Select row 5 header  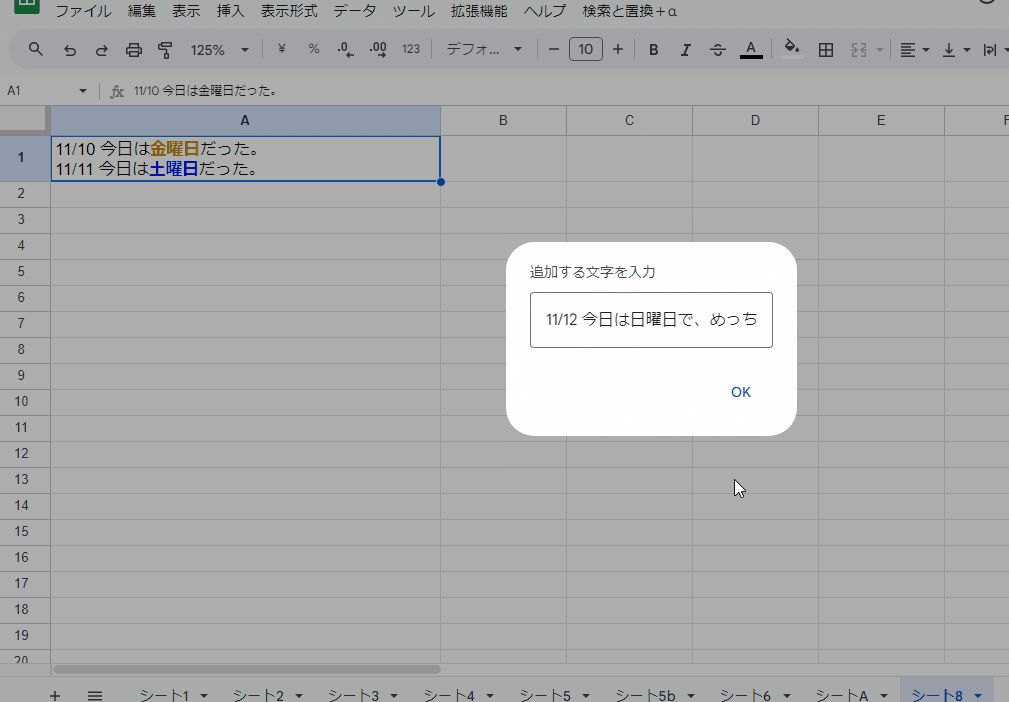pyautogui.click(x=21, y=272)
